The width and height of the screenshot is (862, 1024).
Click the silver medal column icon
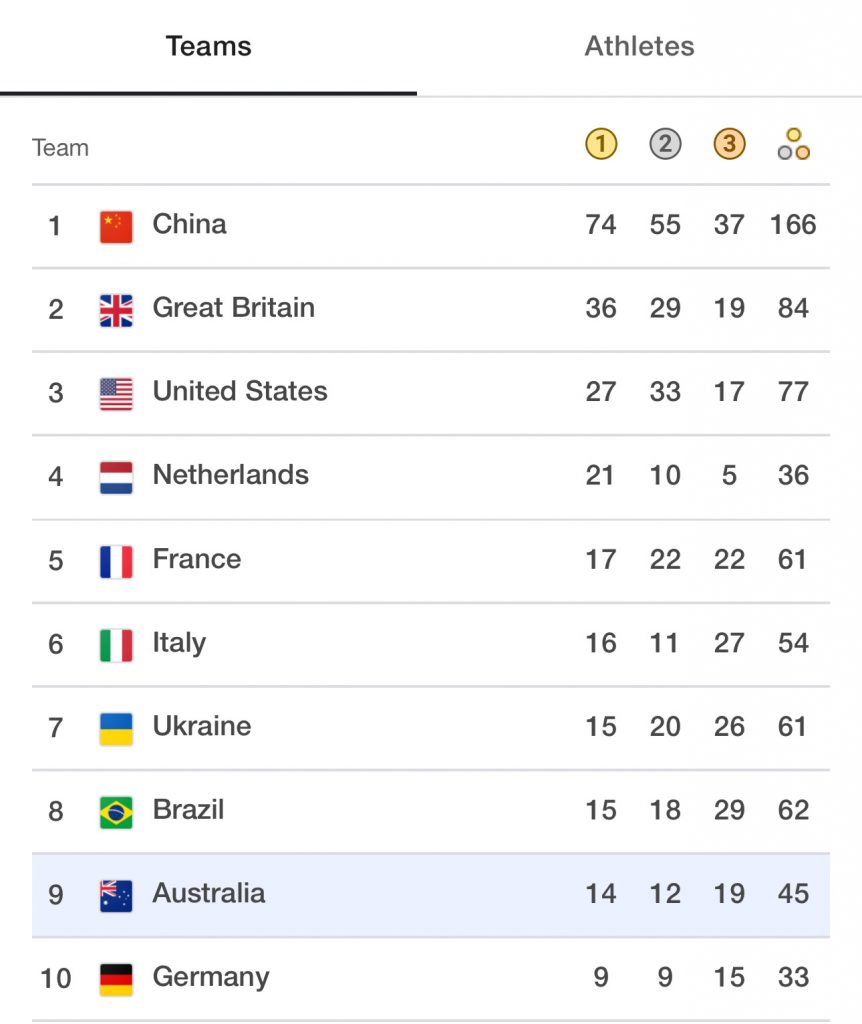pyautogui.click(x=665, y=144)
